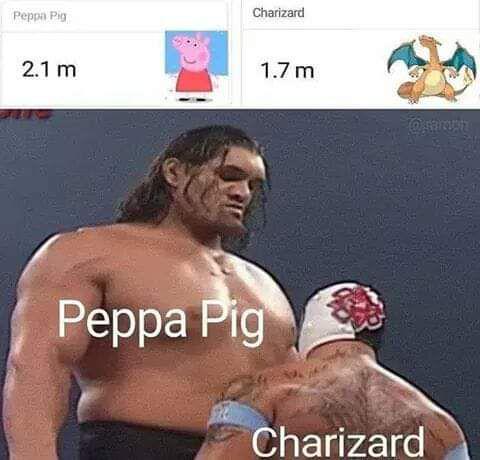Click the Charizard artwork thumbnail
This screenshot has height=460, width=480.
pos(432,69)
